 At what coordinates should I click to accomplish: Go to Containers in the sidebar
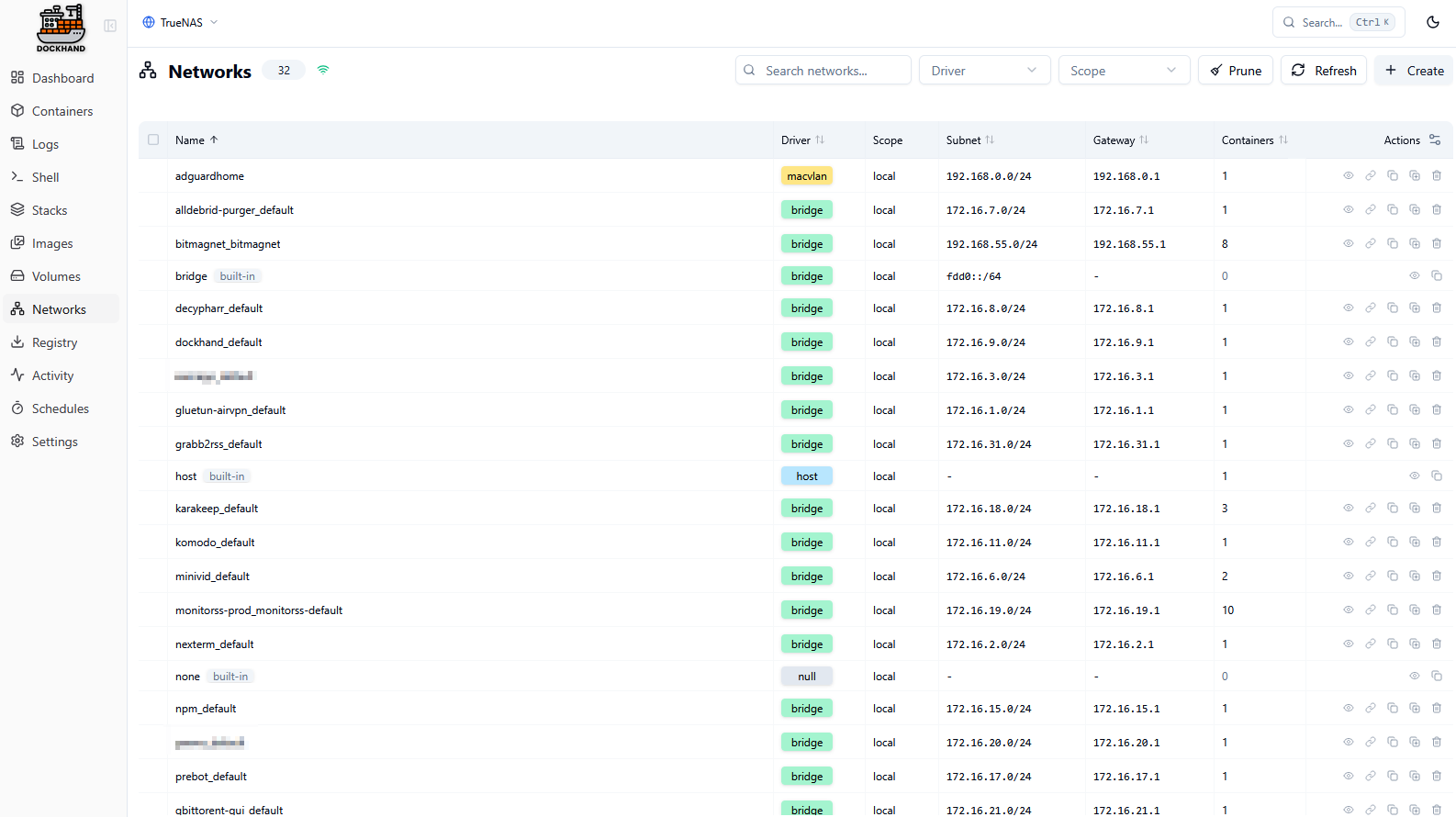(62, 111)
